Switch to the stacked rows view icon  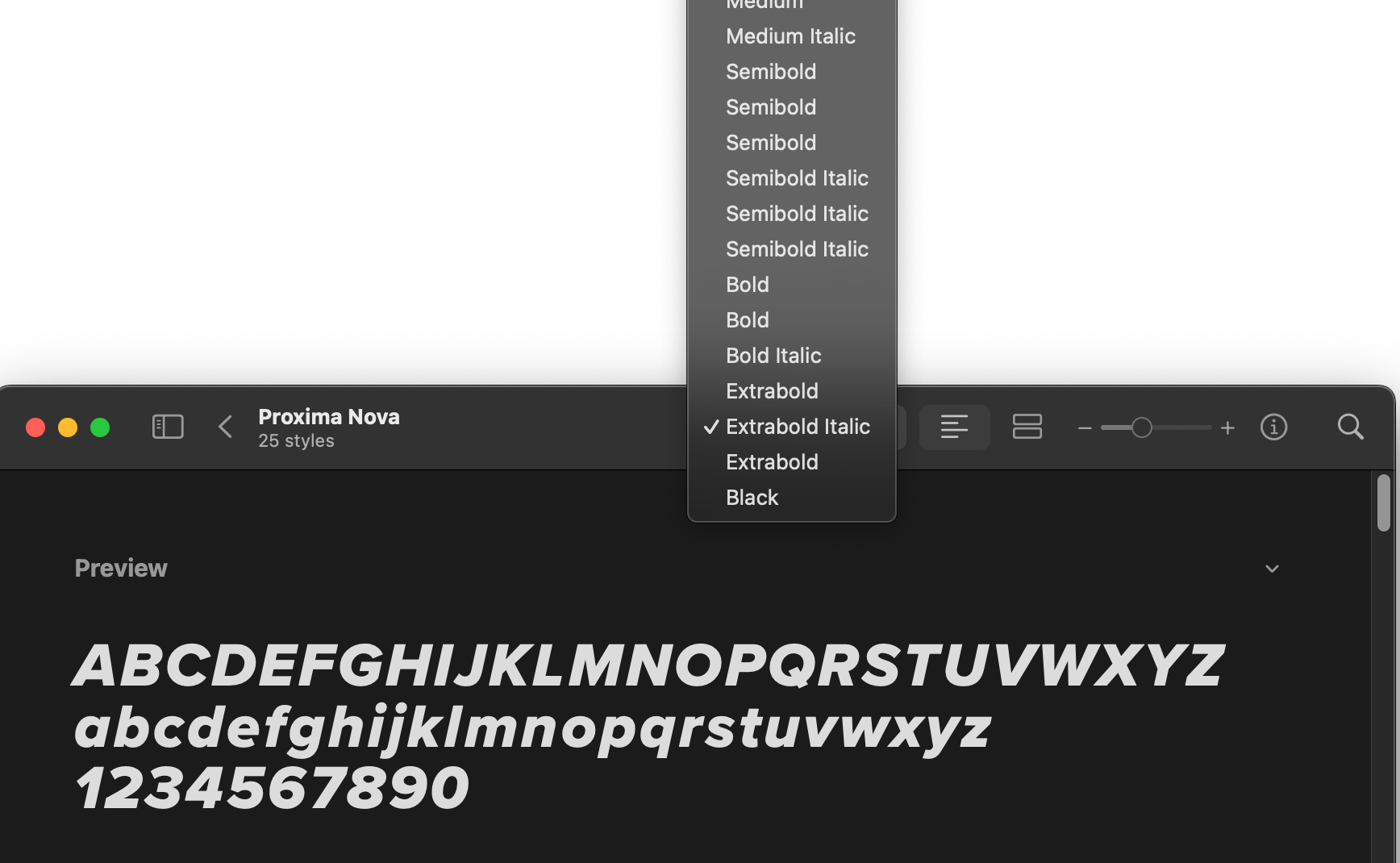click(x=1027, y=427)
